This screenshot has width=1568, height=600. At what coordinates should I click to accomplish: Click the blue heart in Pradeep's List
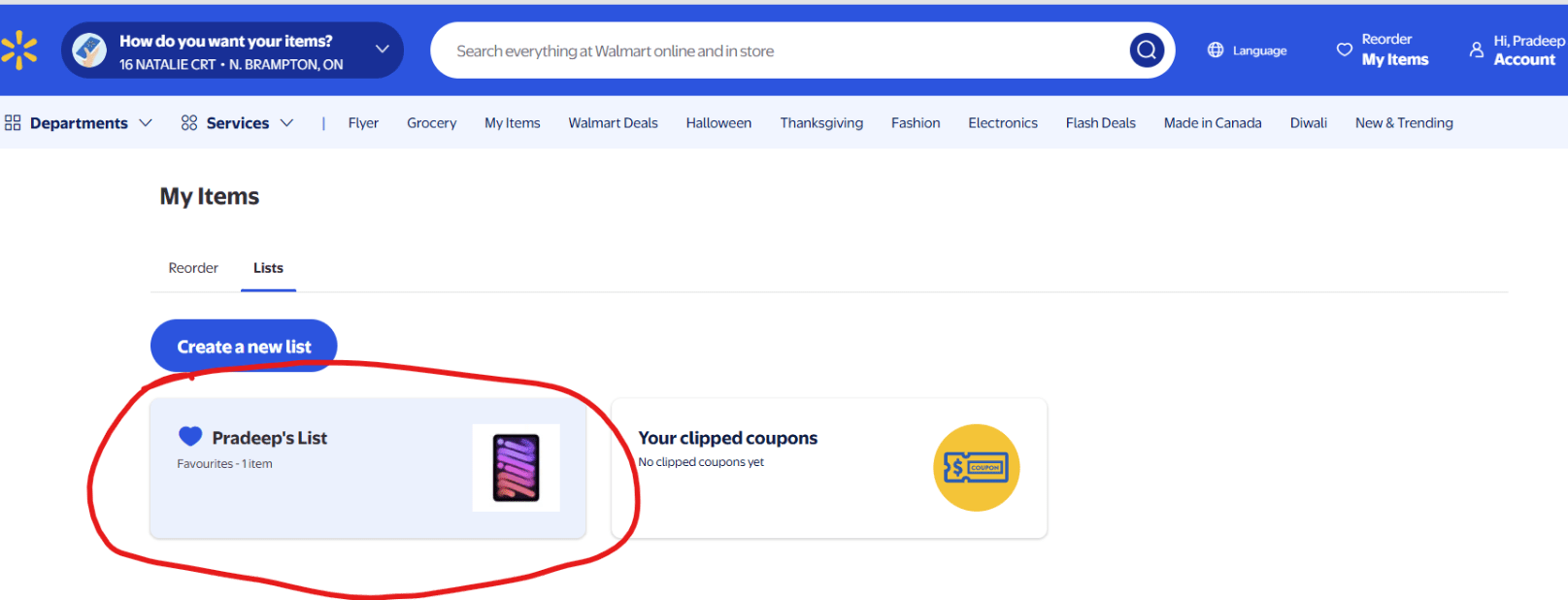[x=190, y=437]
